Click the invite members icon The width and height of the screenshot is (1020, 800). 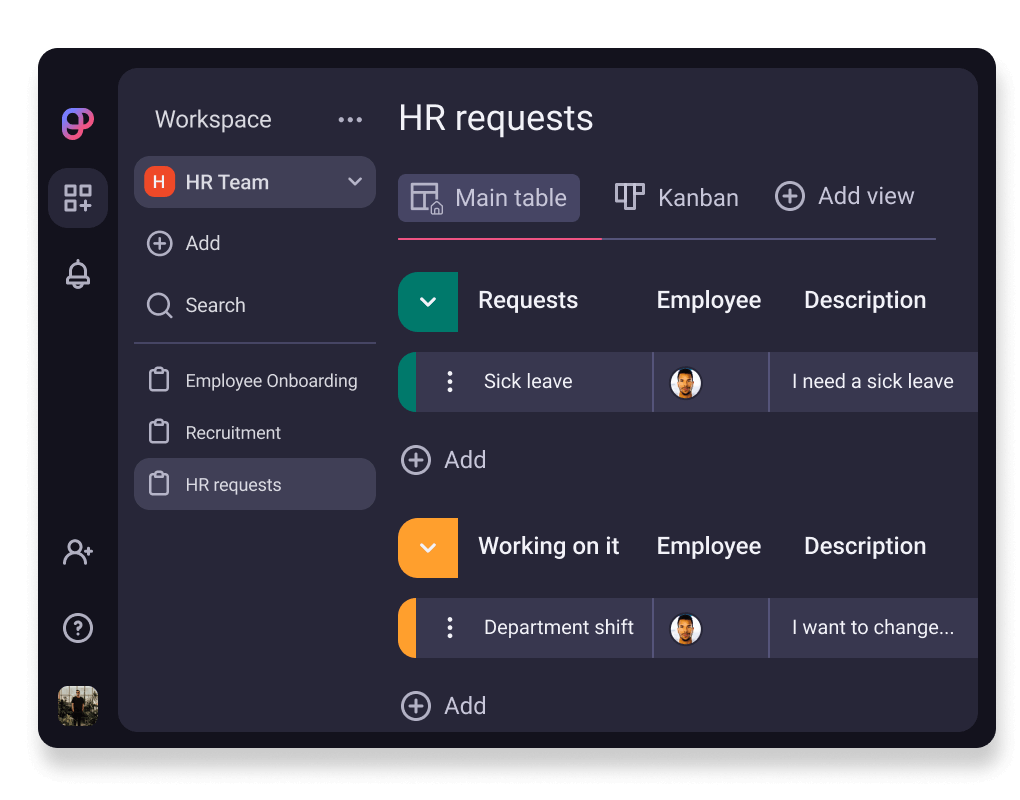point(77,552)
